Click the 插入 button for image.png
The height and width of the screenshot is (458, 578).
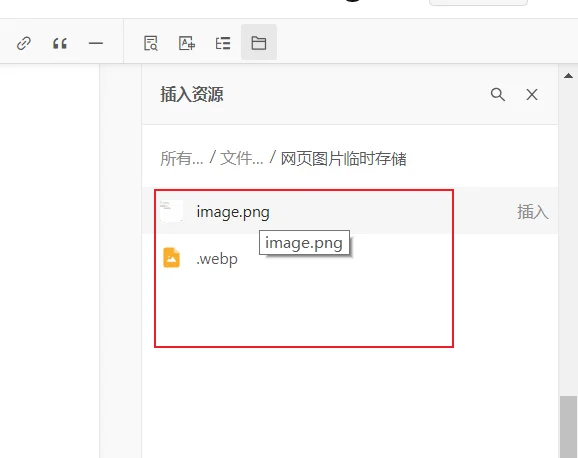[532, 212]
